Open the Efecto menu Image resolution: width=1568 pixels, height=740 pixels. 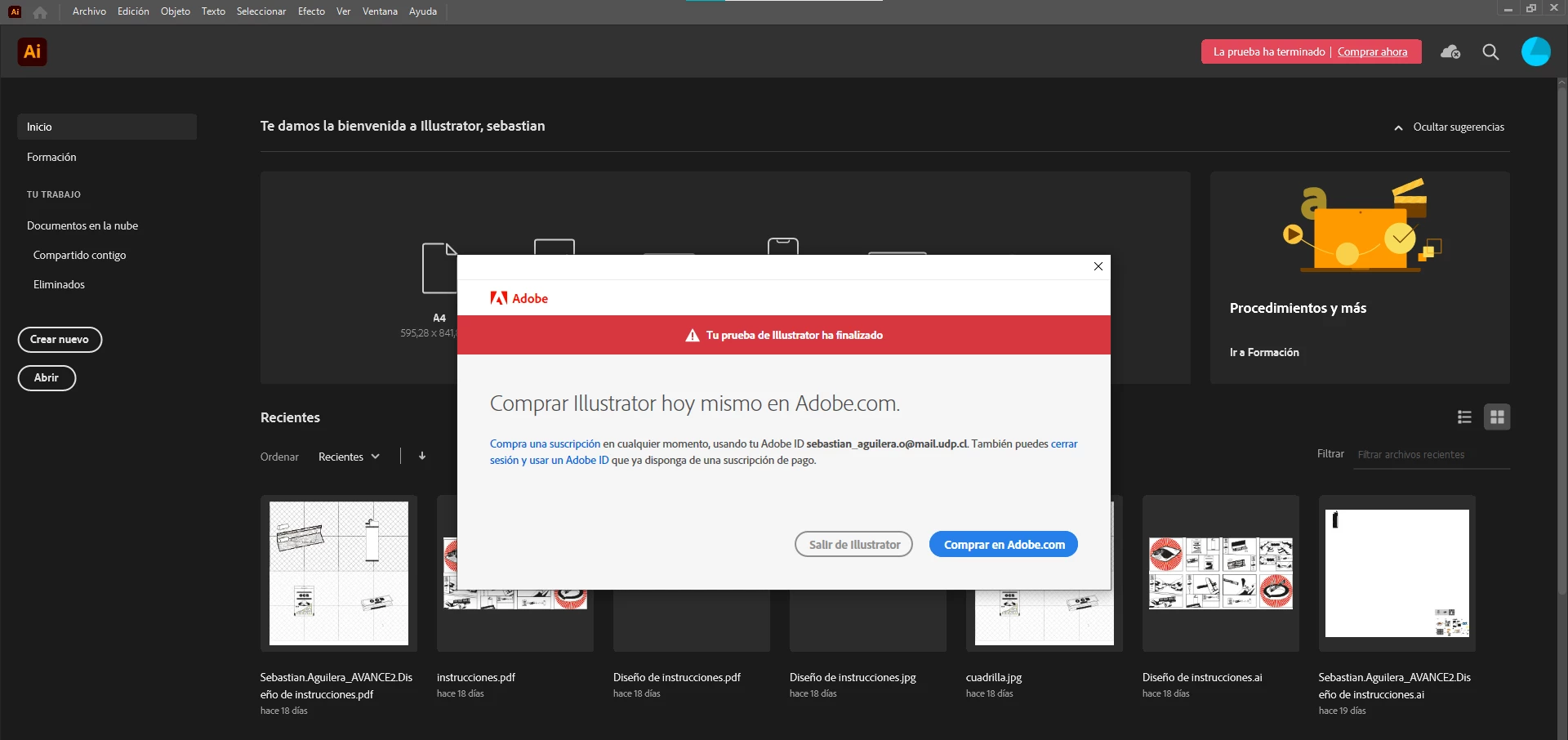click(311, 11)
